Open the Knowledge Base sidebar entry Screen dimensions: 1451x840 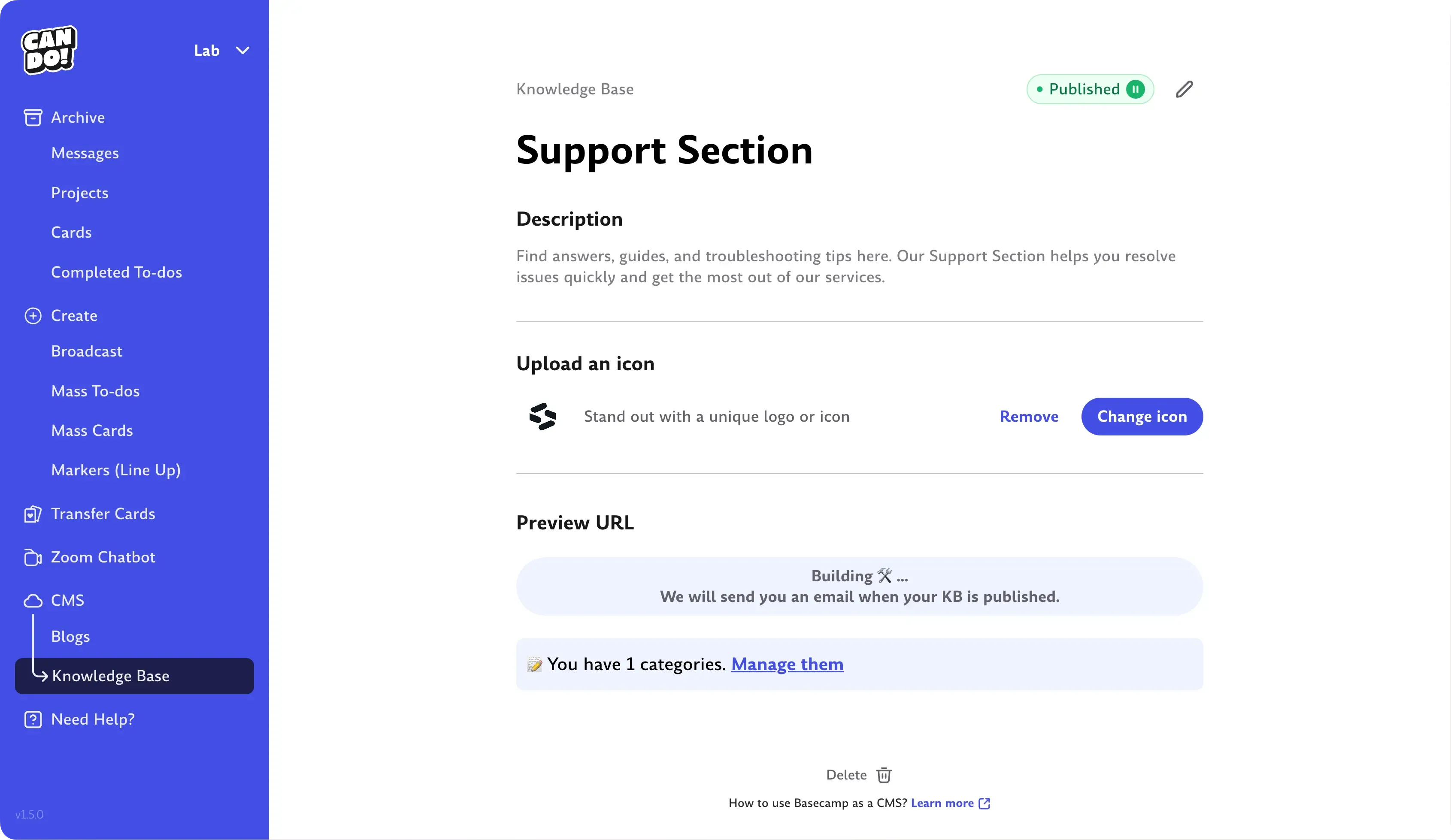click(112, 676)
